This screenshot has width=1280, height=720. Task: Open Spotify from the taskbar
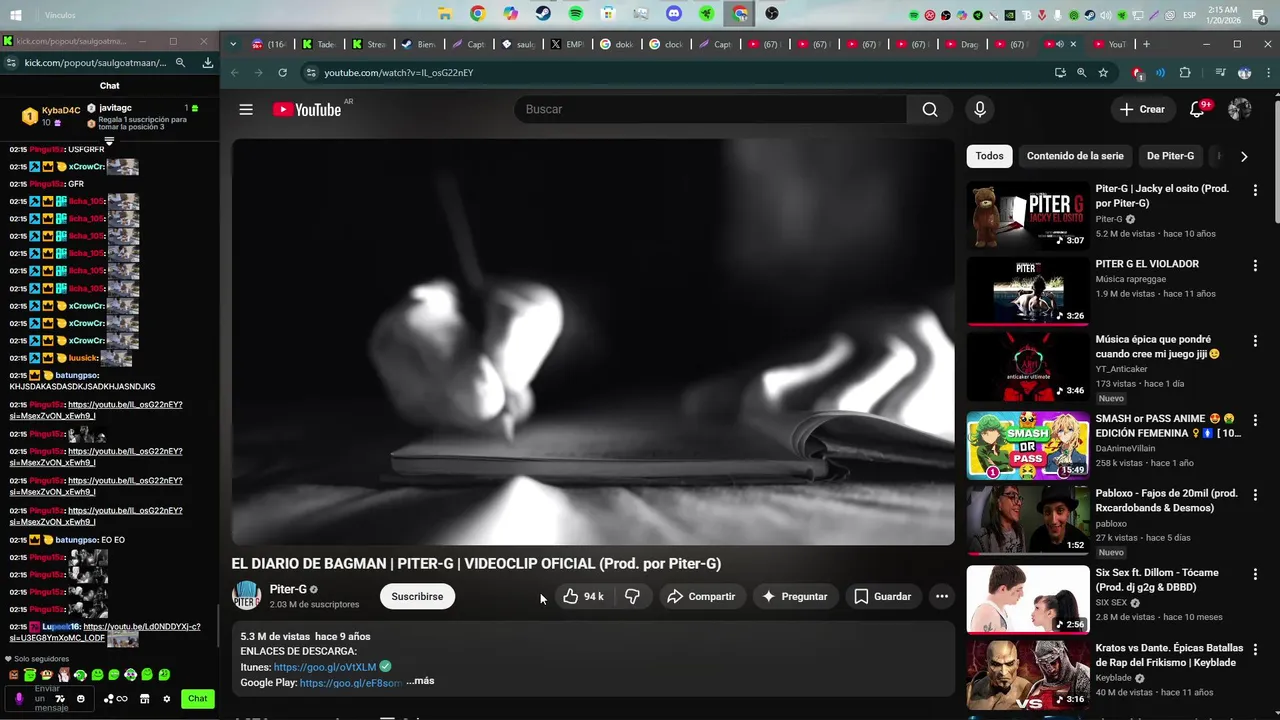tap(576, 14)
